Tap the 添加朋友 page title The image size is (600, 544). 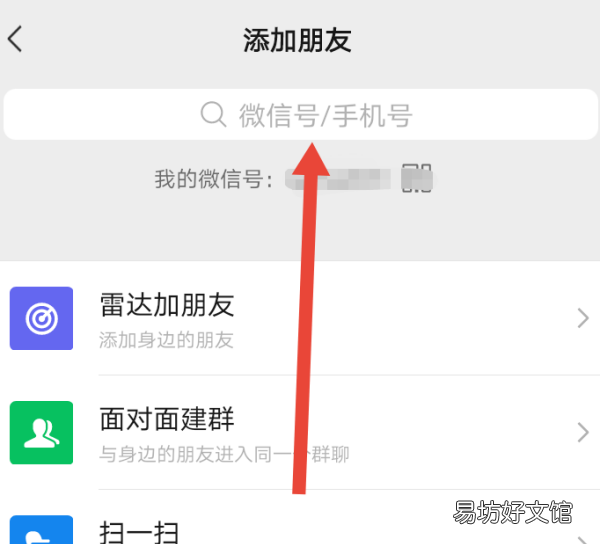[297, 40]
